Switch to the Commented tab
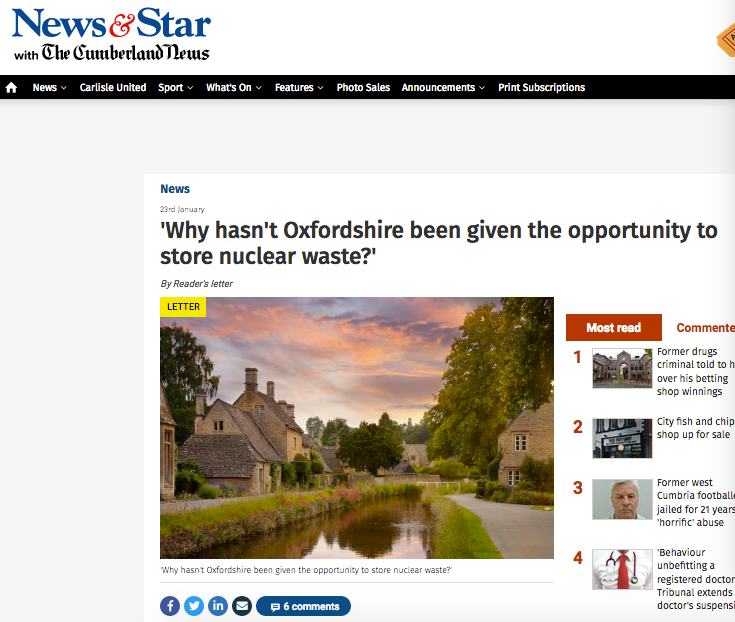This screenshot has height=622, width=735. (x=705, y=328)
